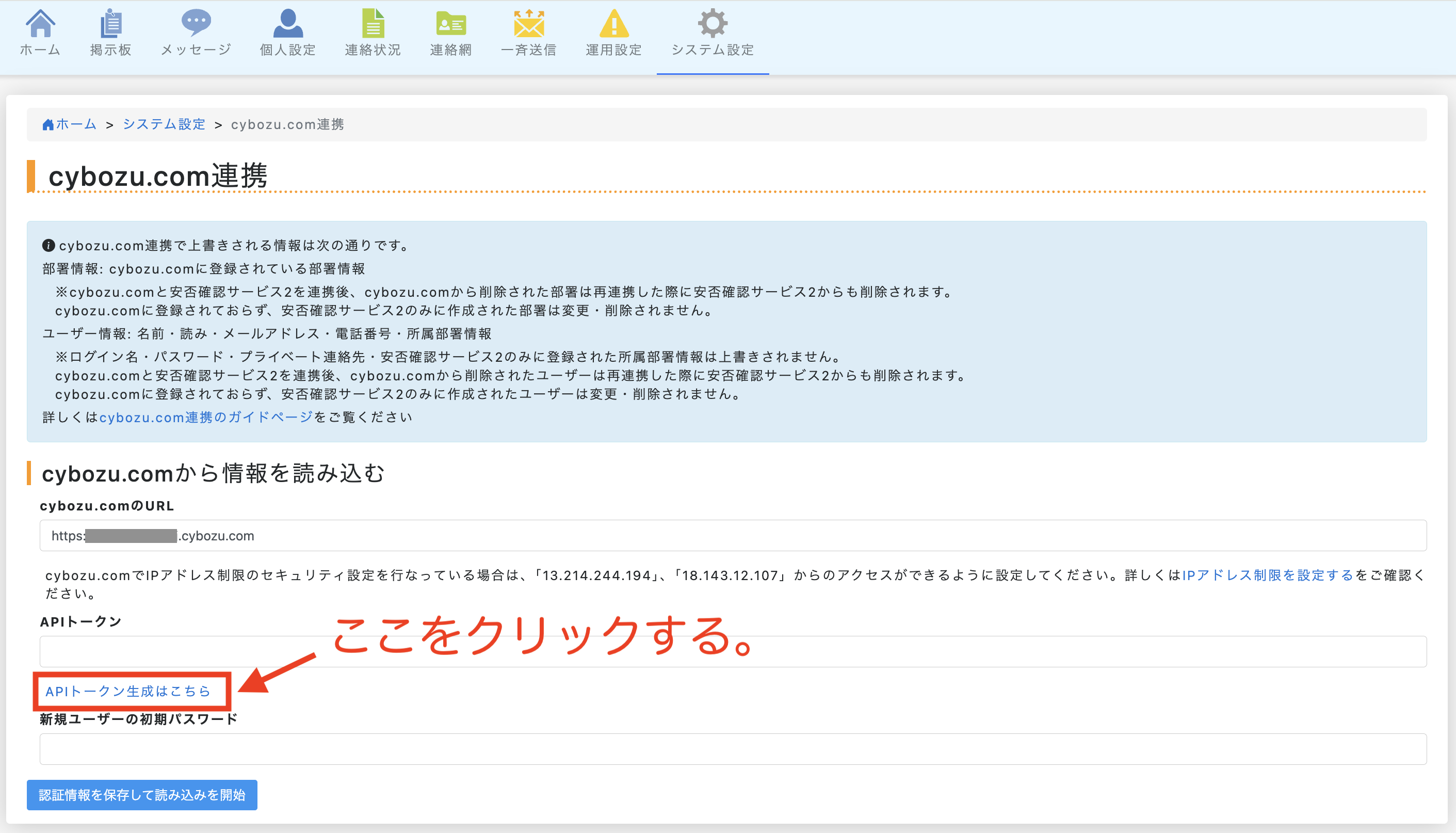Focus the APIトークン input field
Image resolution: width=1456 pixels, height=833 pixels.
coord(733,651)
